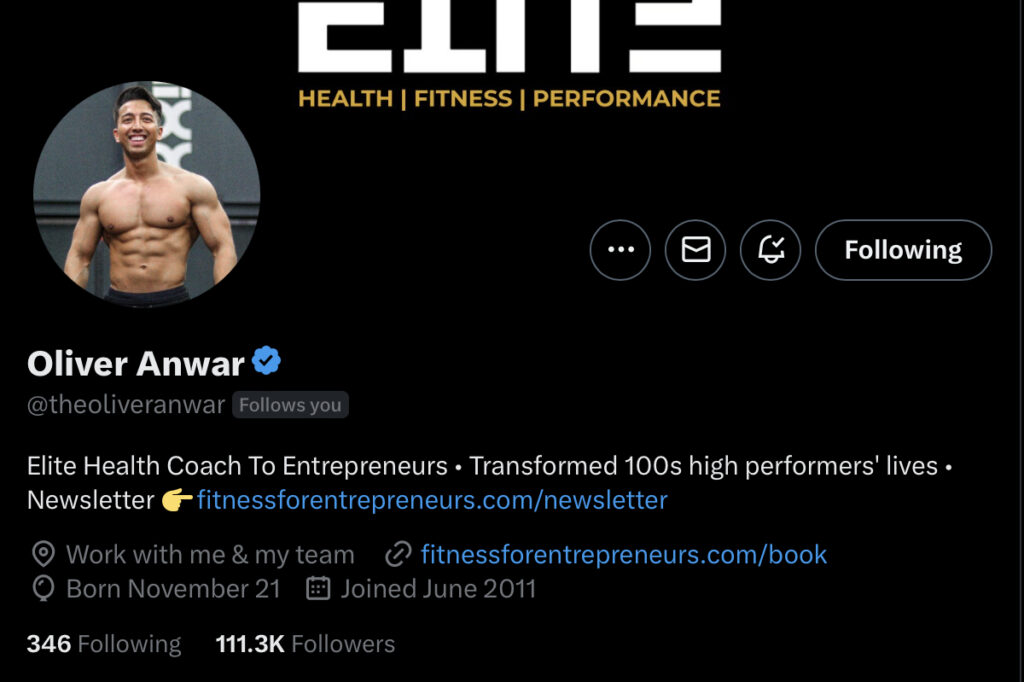Viewport: 1024px width, 682px height.
Task: Click the @theoliveranwar handle
Action: pos(126,405)
